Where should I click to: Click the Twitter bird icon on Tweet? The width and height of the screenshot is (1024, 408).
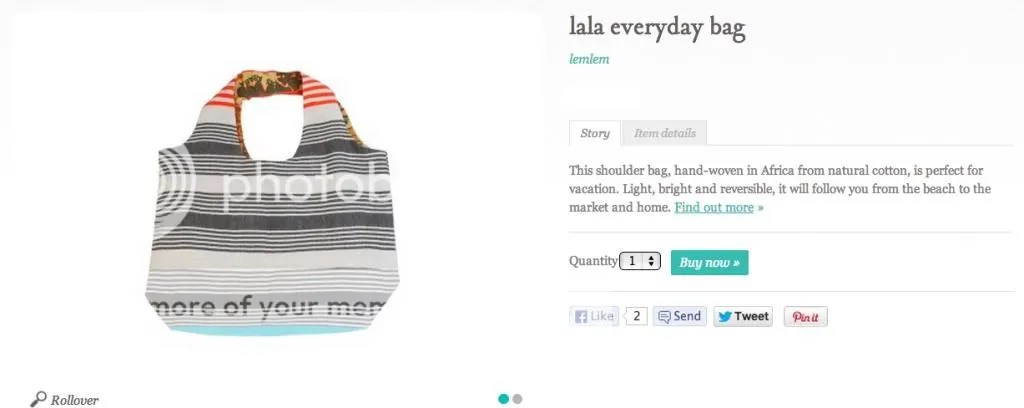point(724,317)
